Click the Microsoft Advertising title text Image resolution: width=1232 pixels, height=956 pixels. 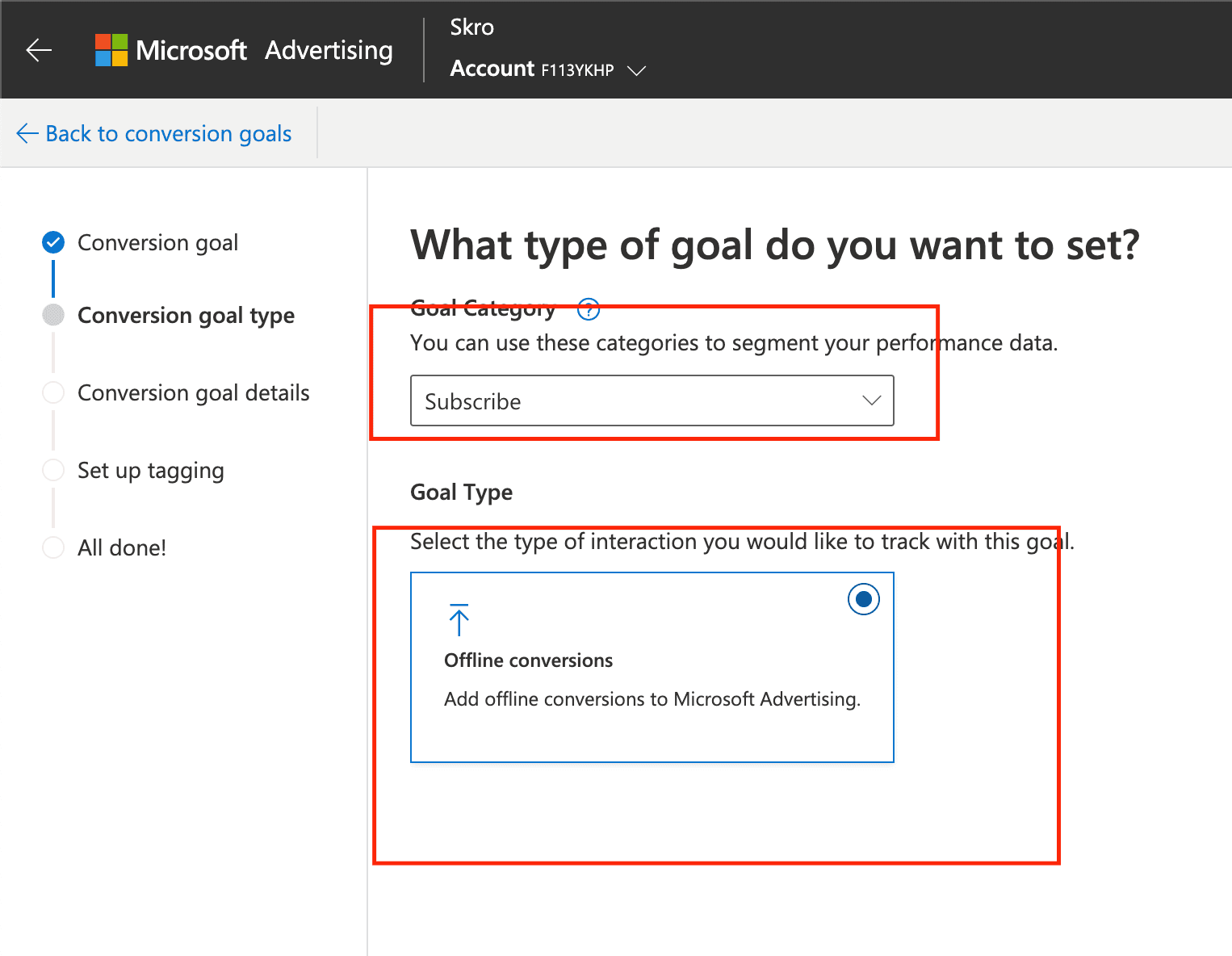pyautogui.click(x=265, y=50)
